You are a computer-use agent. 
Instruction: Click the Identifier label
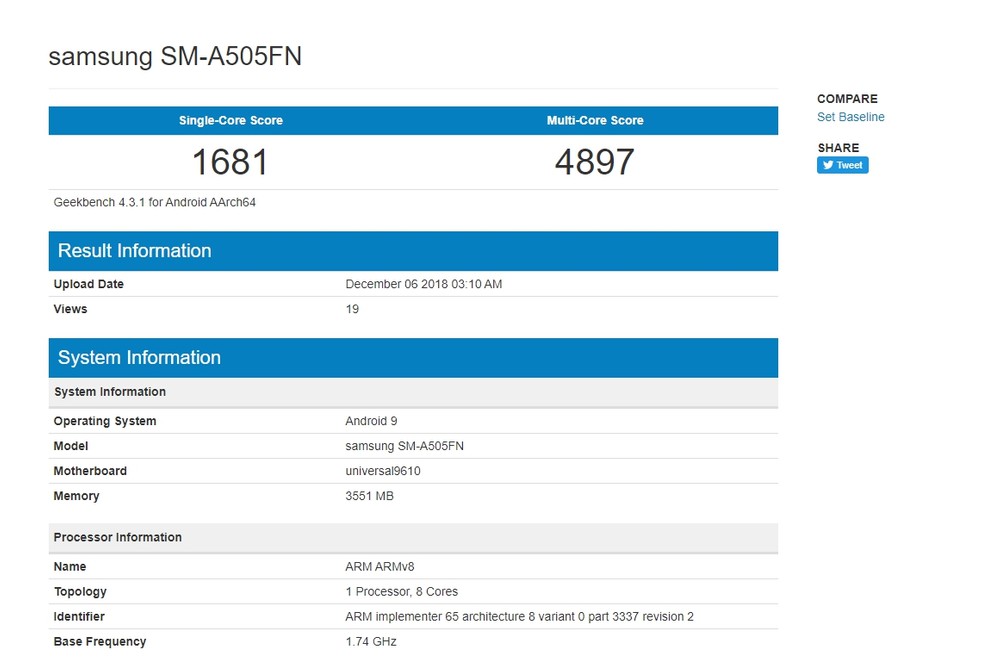(79, 616)
